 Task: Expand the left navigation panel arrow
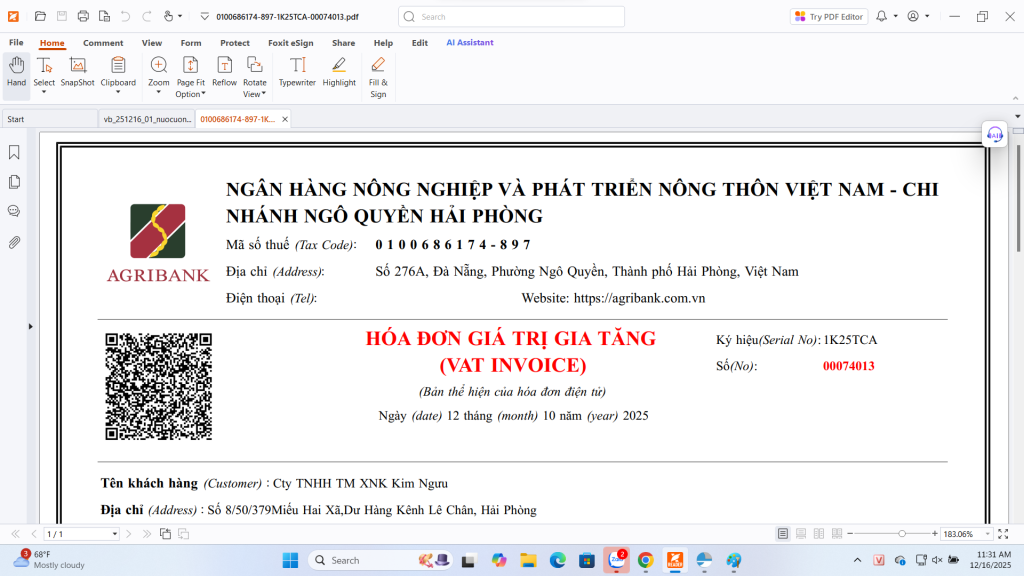pos(30,326)
